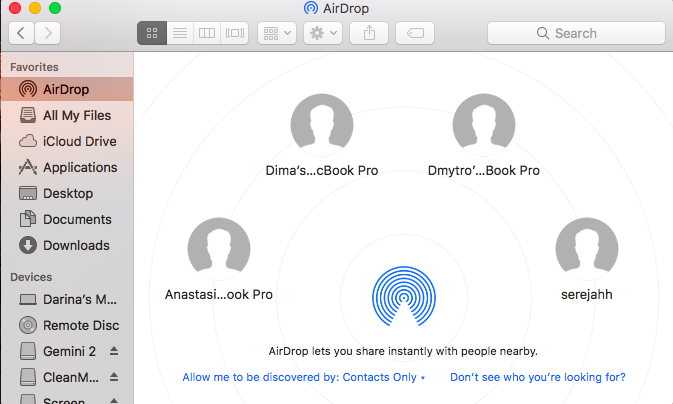The width and height of the screenshot is (673, 404).
Task: Select the Dmytro'...Book Pro avatar
Action: 484,125
